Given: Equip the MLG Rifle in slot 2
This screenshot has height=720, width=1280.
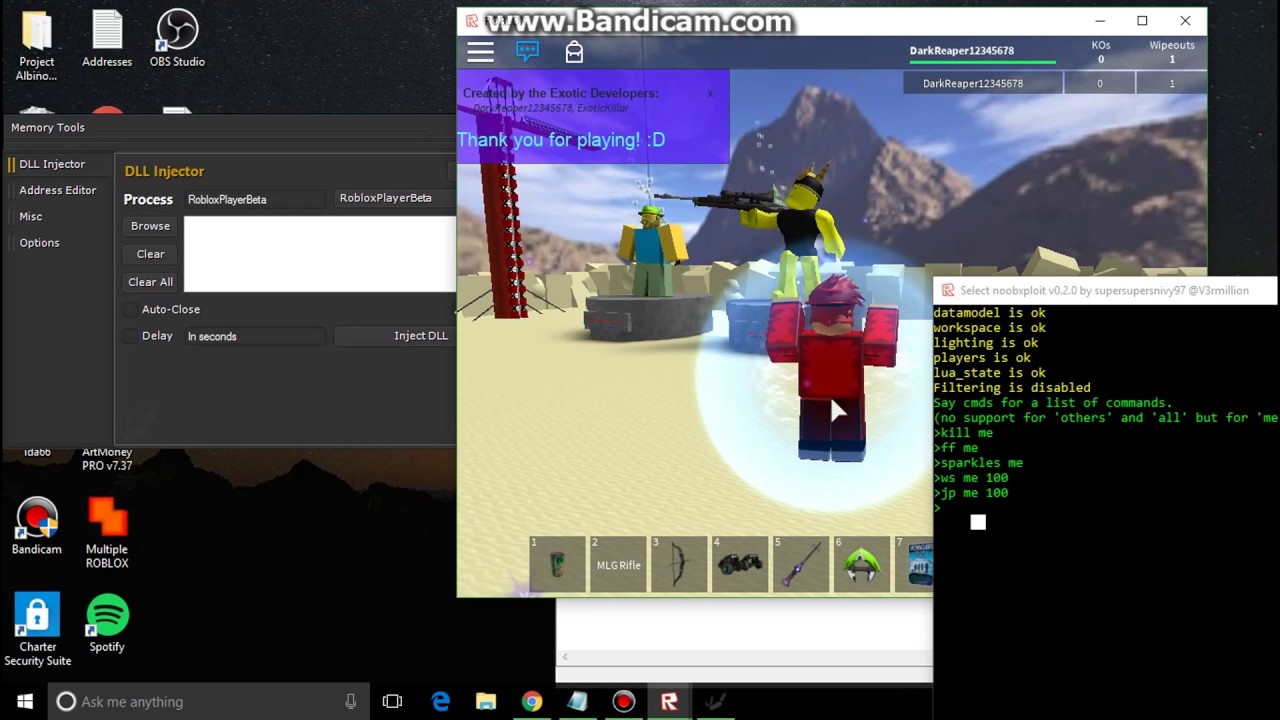Looking at the screenshot, I should [618, 564].
